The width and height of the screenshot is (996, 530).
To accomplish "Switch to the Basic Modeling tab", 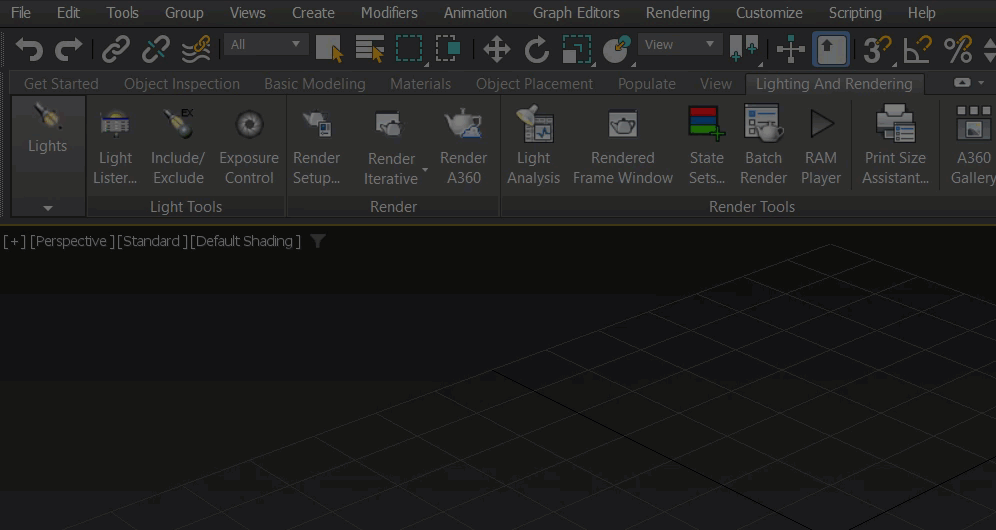I will [x=314, y=84].
